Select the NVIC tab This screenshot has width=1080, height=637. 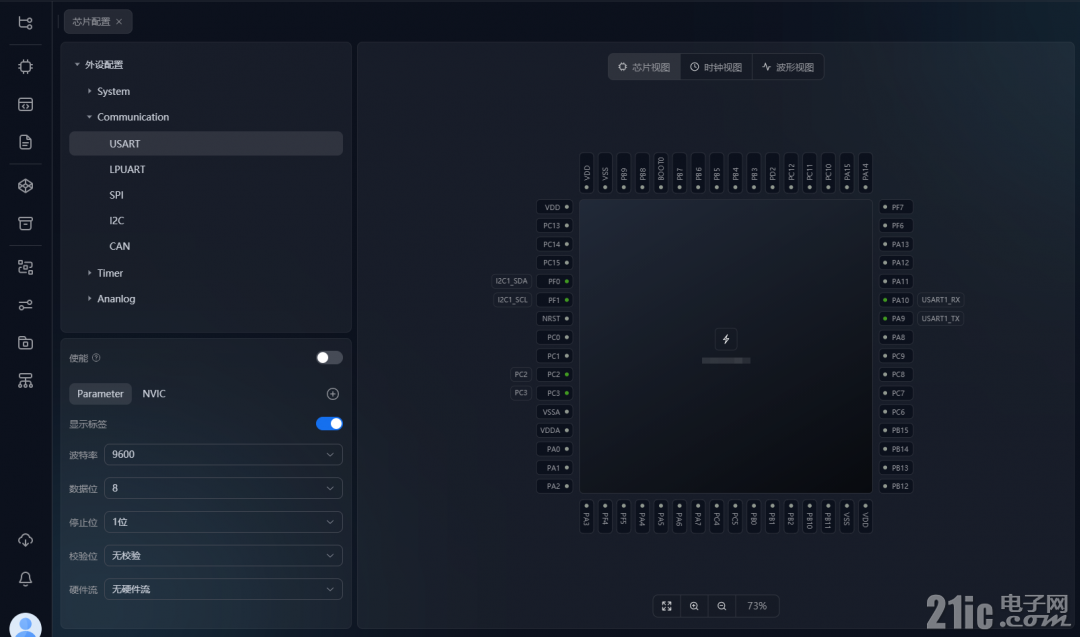154,394
